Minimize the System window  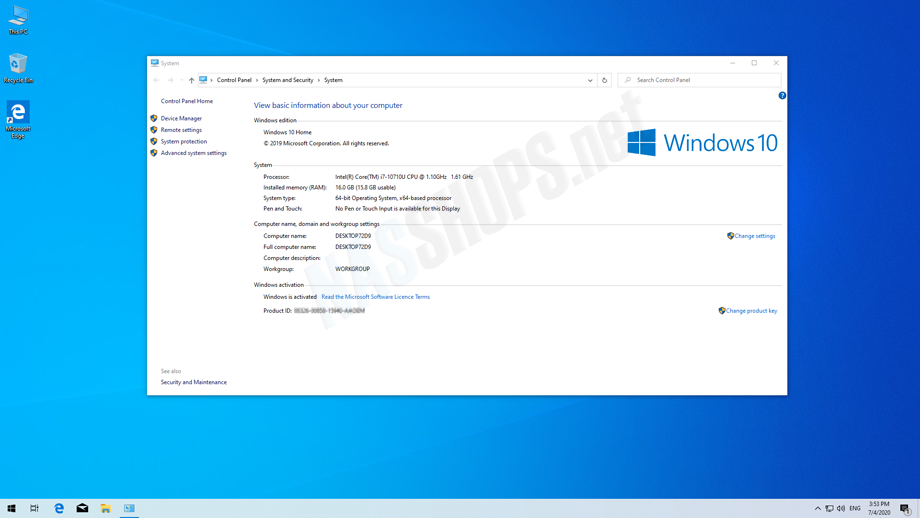coord(732,63)
